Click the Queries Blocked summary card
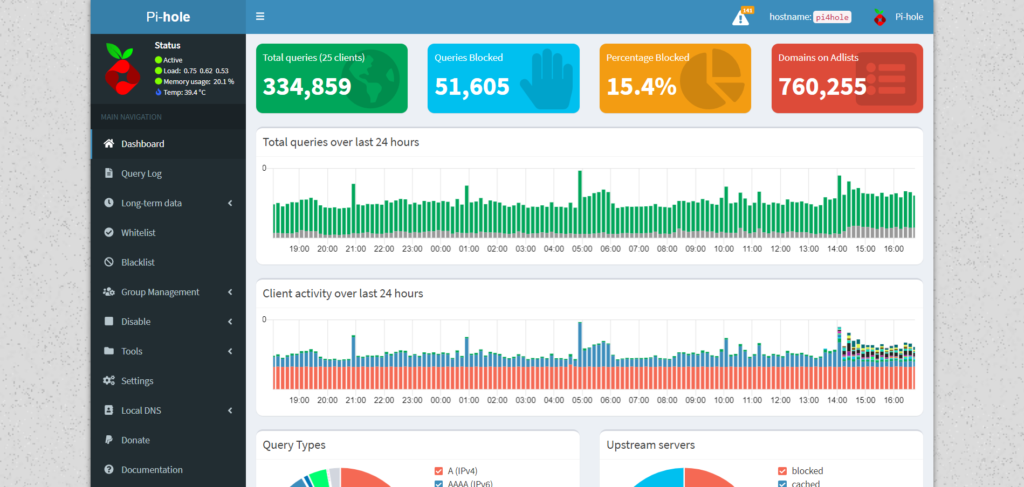 click(503, 78)
